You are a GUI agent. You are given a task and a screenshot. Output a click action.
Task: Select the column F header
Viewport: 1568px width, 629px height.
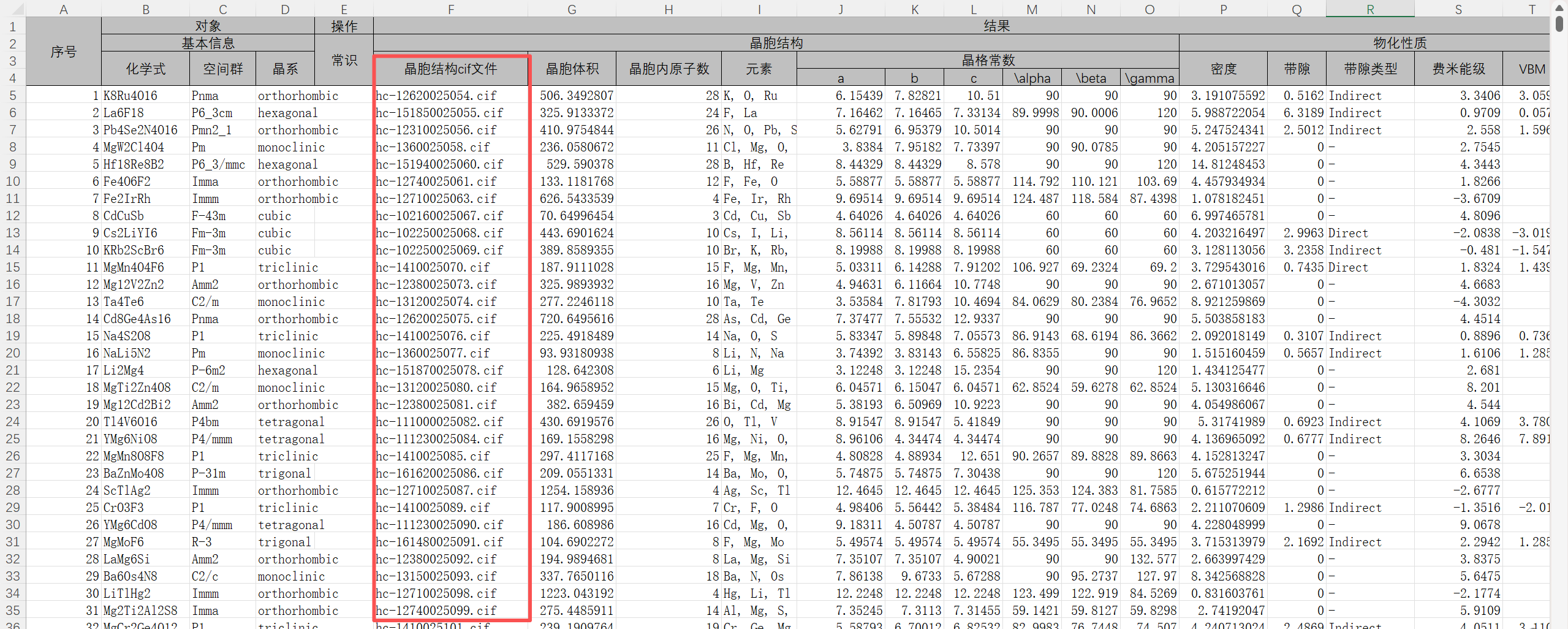click(x=450, y=9)
